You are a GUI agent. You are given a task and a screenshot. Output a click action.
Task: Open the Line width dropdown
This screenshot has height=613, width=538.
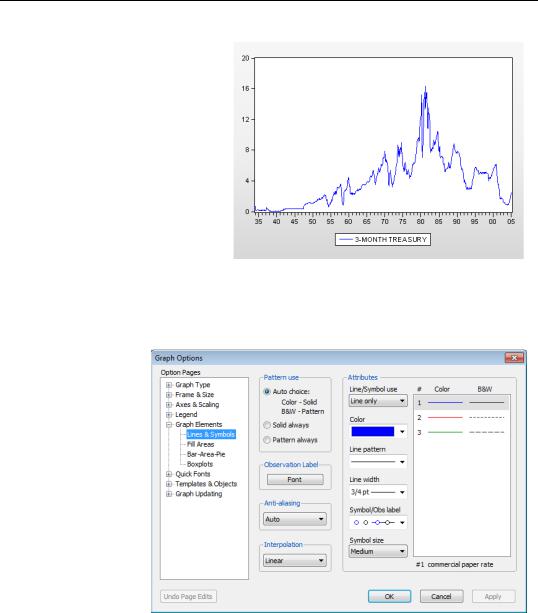coord(378,492)
